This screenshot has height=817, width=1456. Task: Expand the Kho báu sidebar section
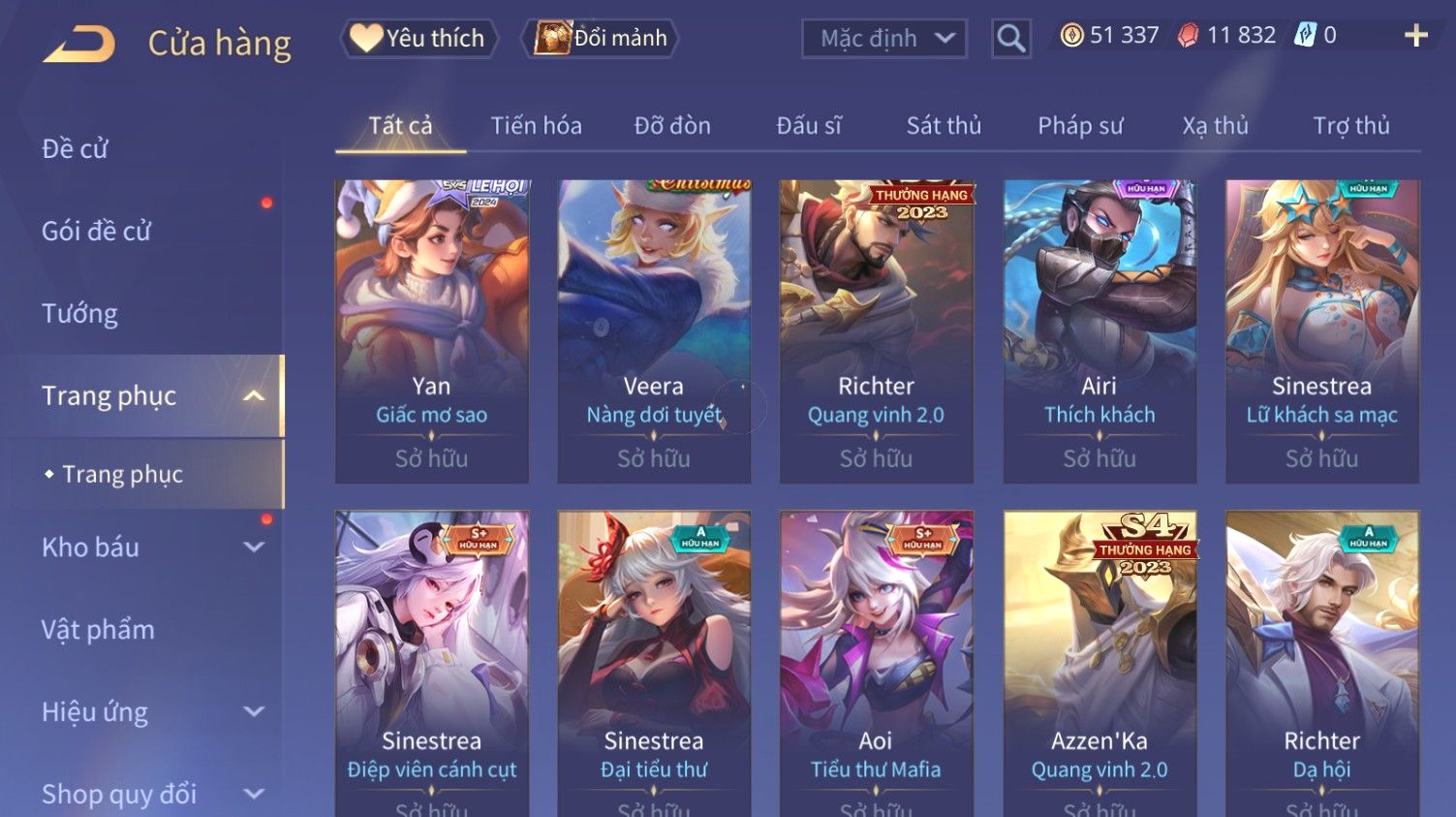click(x=254, y=547)
